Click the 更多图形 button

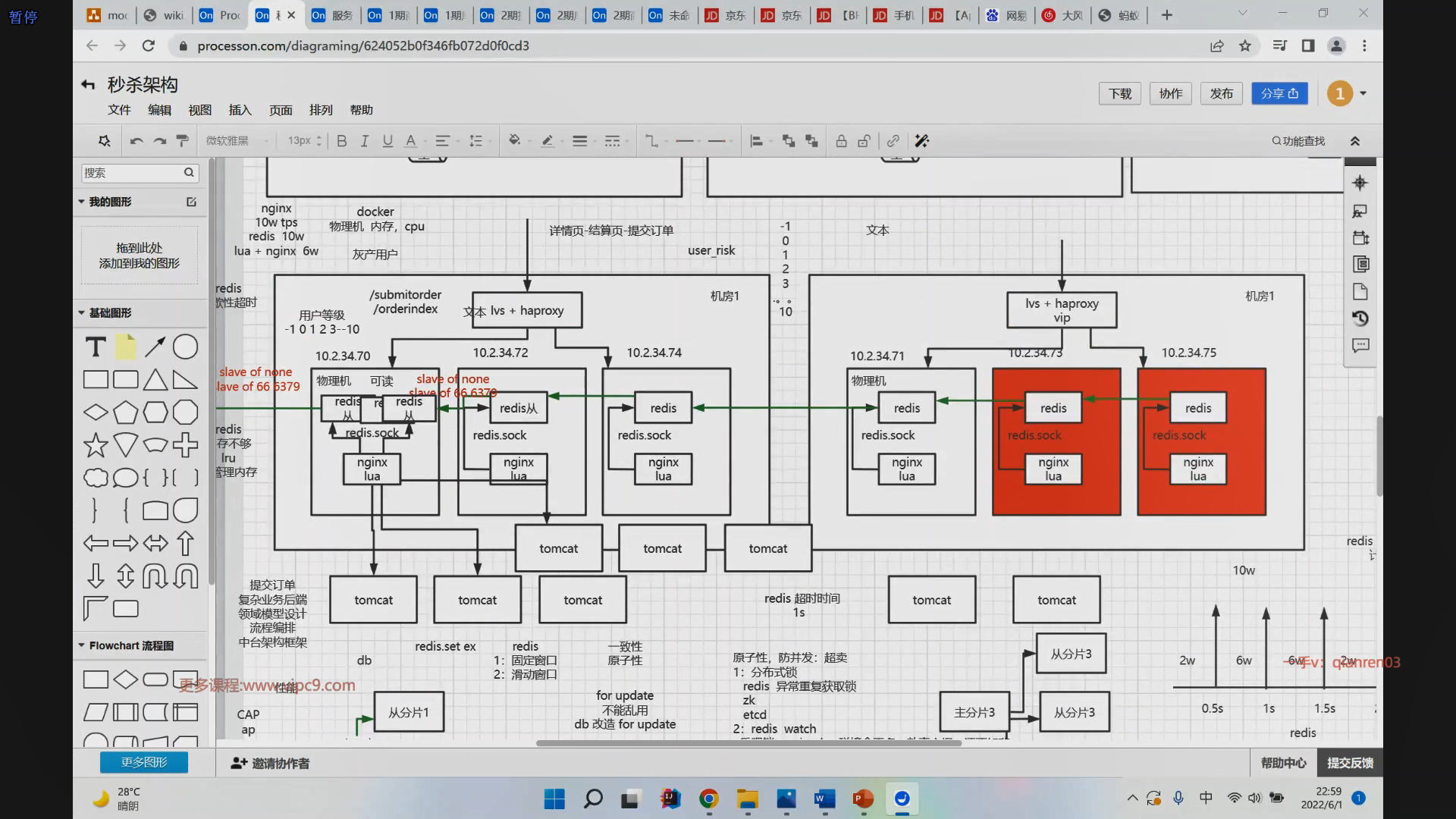click(144, 762)
